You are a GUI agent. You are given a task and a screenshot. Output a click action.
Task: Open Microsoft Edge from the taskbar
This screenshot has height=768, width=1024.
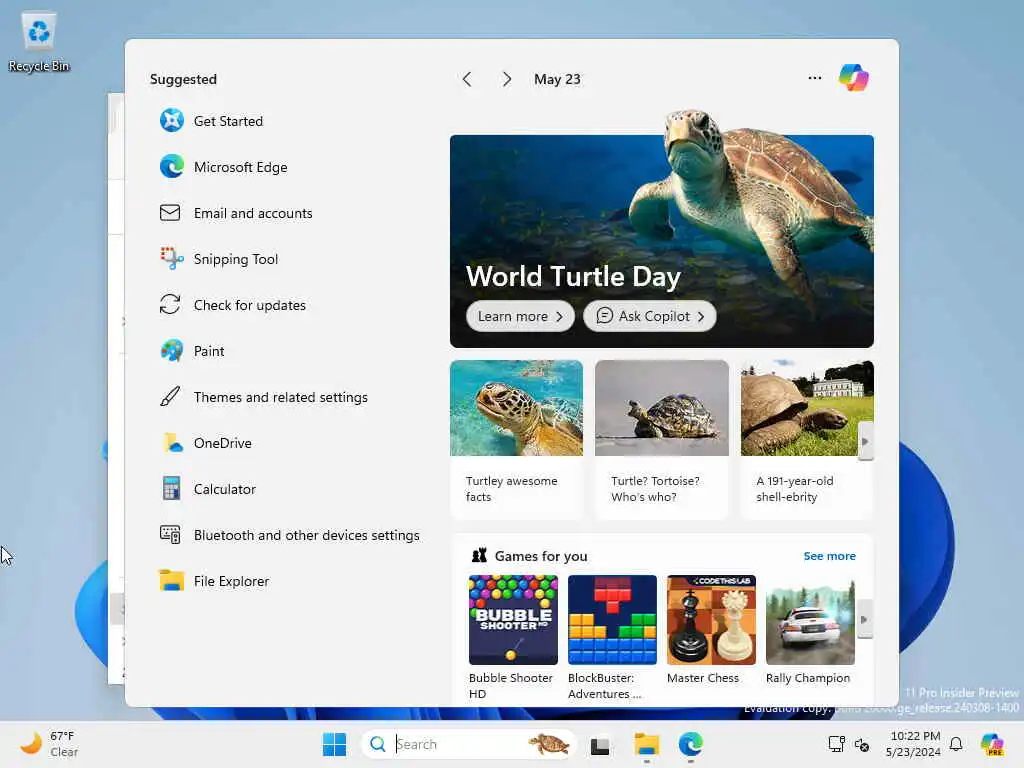click(690, 744)
